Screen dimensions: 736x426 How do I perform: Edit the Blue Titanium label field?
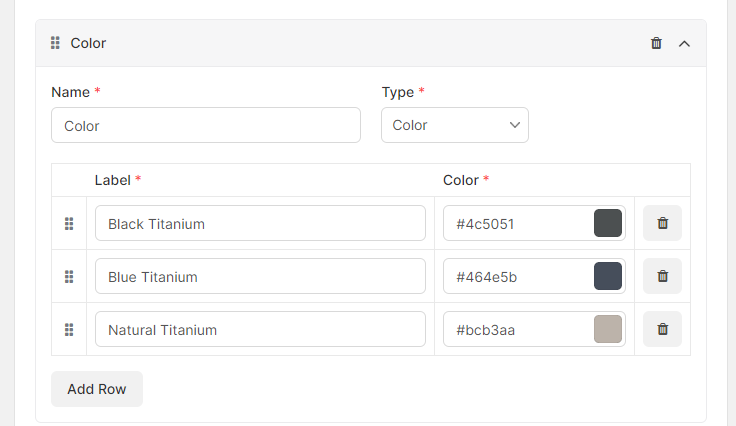coord(261,276)
